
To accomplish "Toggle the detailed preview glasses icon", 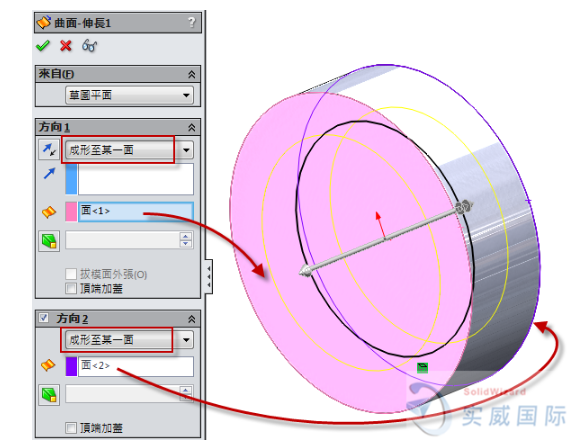I will pos(90,46).
